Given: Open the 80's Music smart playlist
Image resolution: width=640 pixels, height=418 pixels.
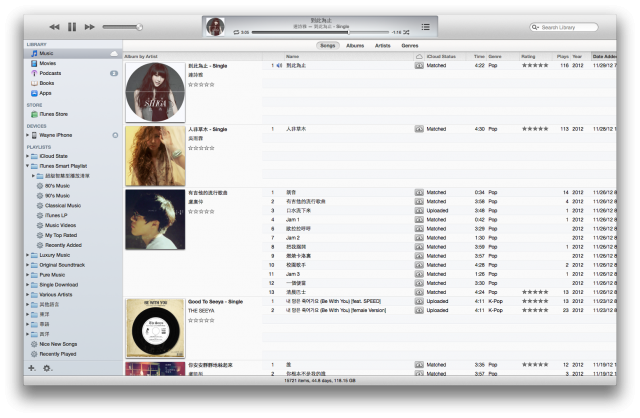Looking at the screenshot, I should (x=57, y=186).
